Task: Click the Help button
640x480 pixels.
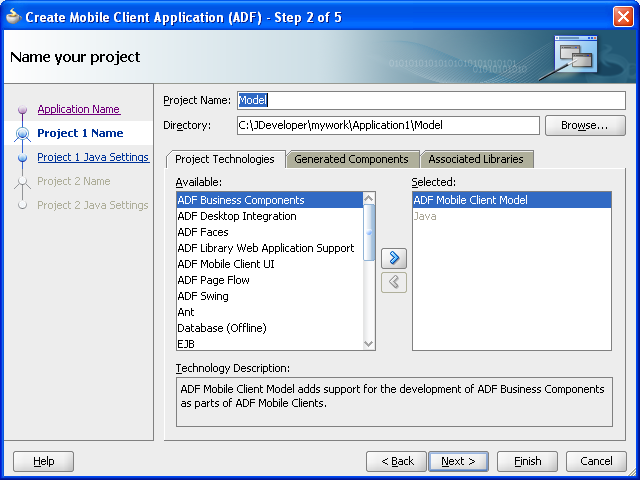Action: coord(43,461)
